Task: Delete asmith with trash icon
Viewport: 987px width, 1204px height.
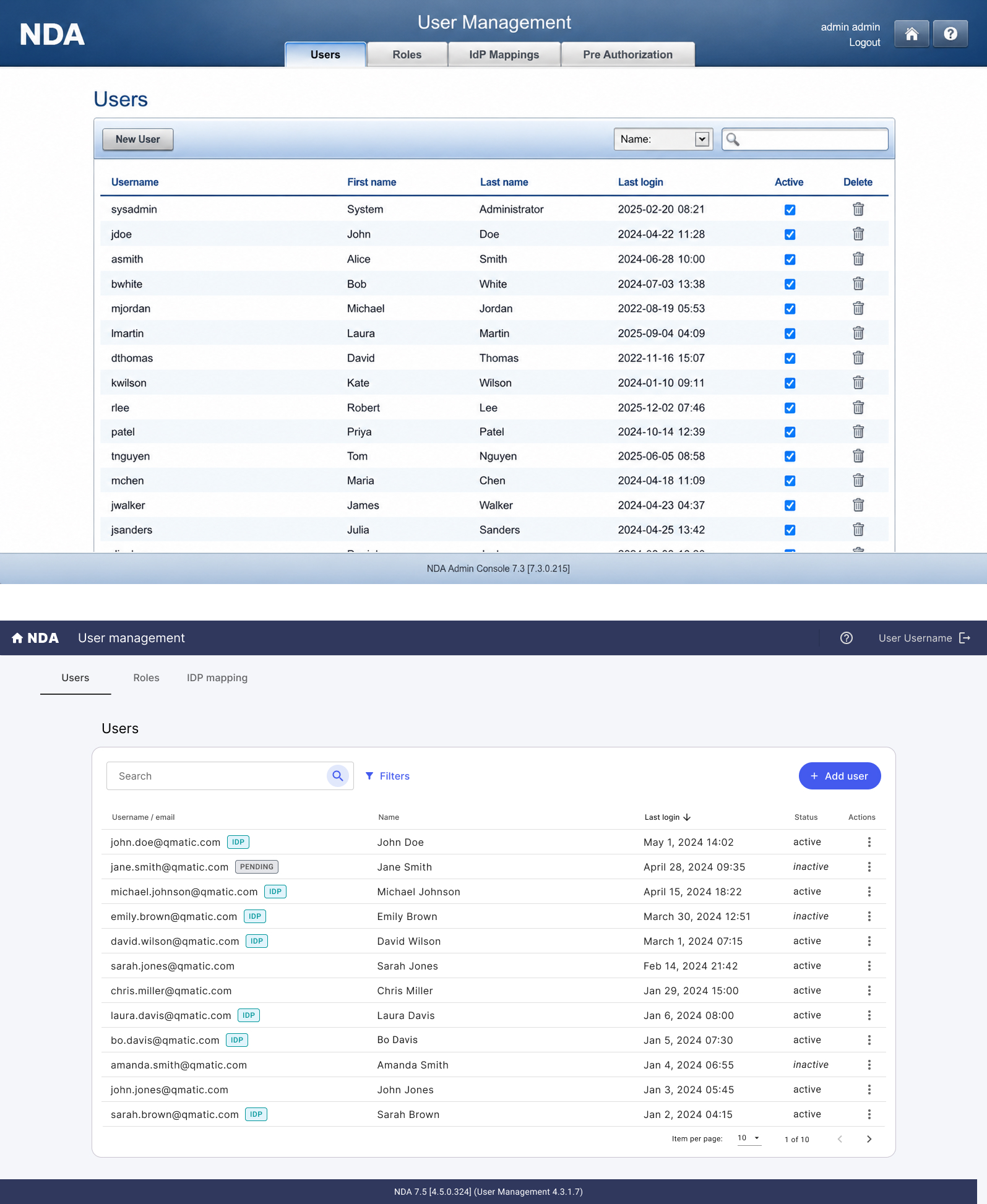Action: [858, 259]
